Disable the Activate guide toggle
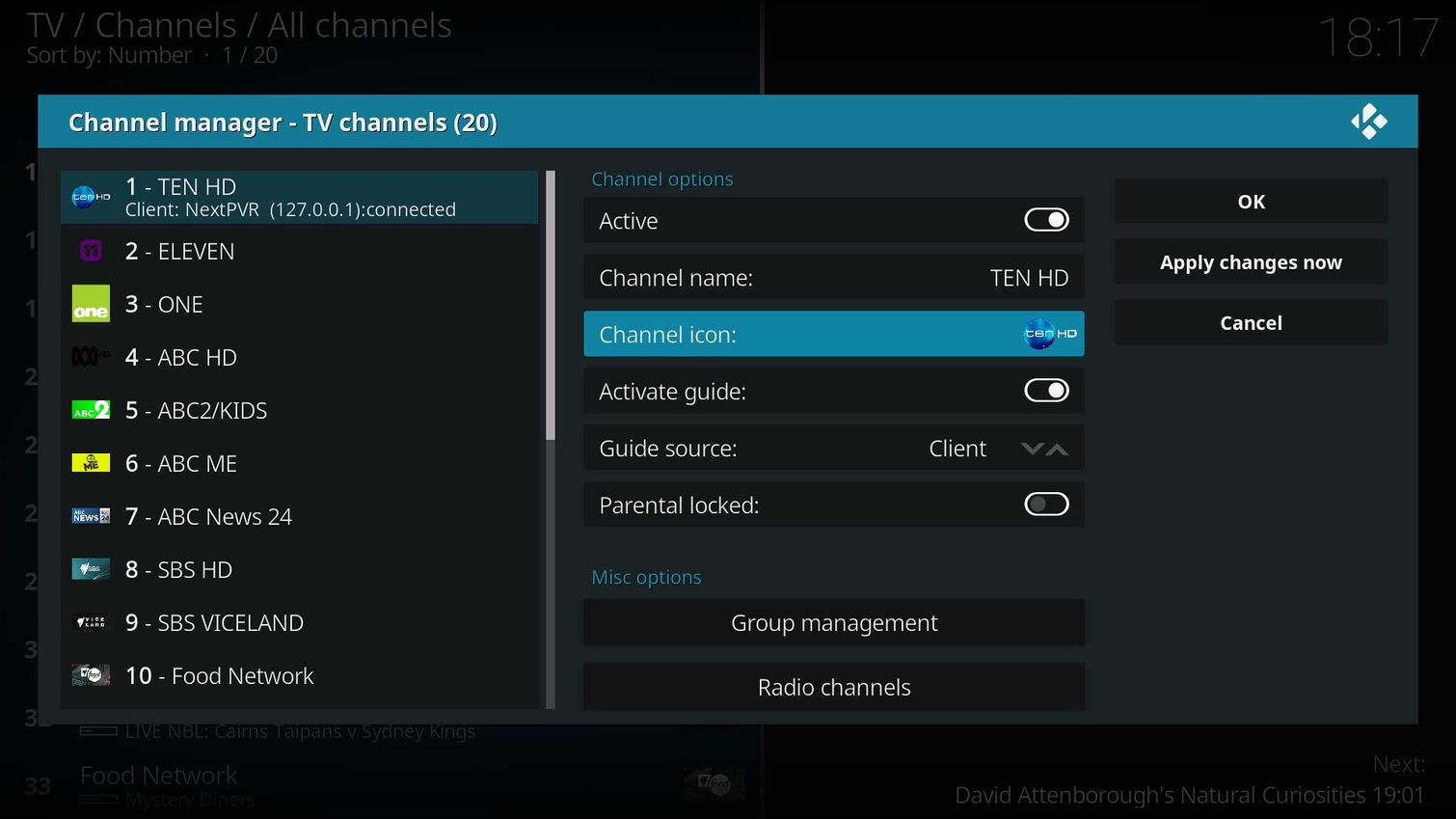This screenshot has height=819, width=1456. [1046, 390]
